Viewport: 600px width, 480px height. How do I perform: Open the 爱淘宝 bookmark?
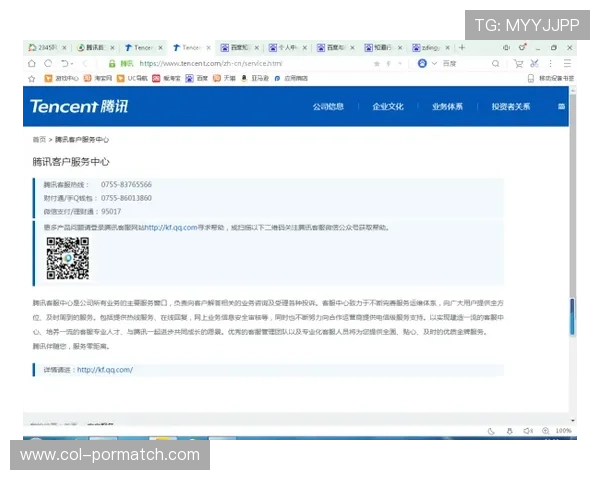tap(166, 78)
